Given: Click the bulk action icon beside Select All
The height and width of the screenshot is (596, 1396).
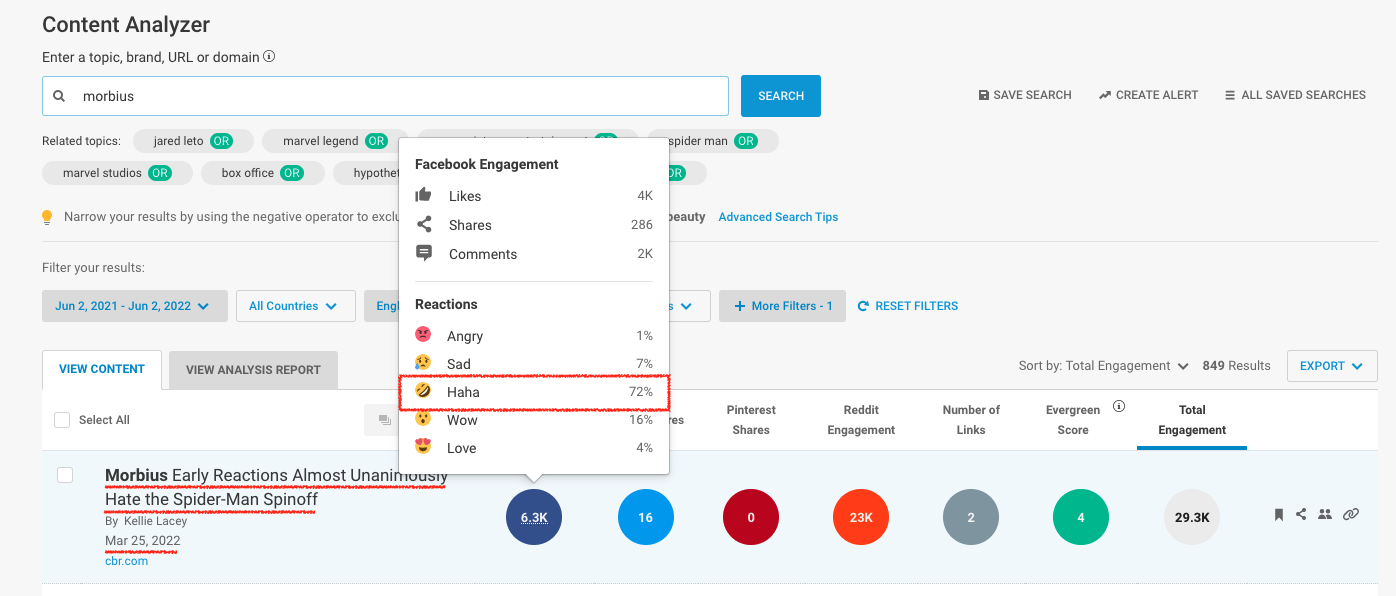Looking at the screenshot, I should click(x=384, y=421).
